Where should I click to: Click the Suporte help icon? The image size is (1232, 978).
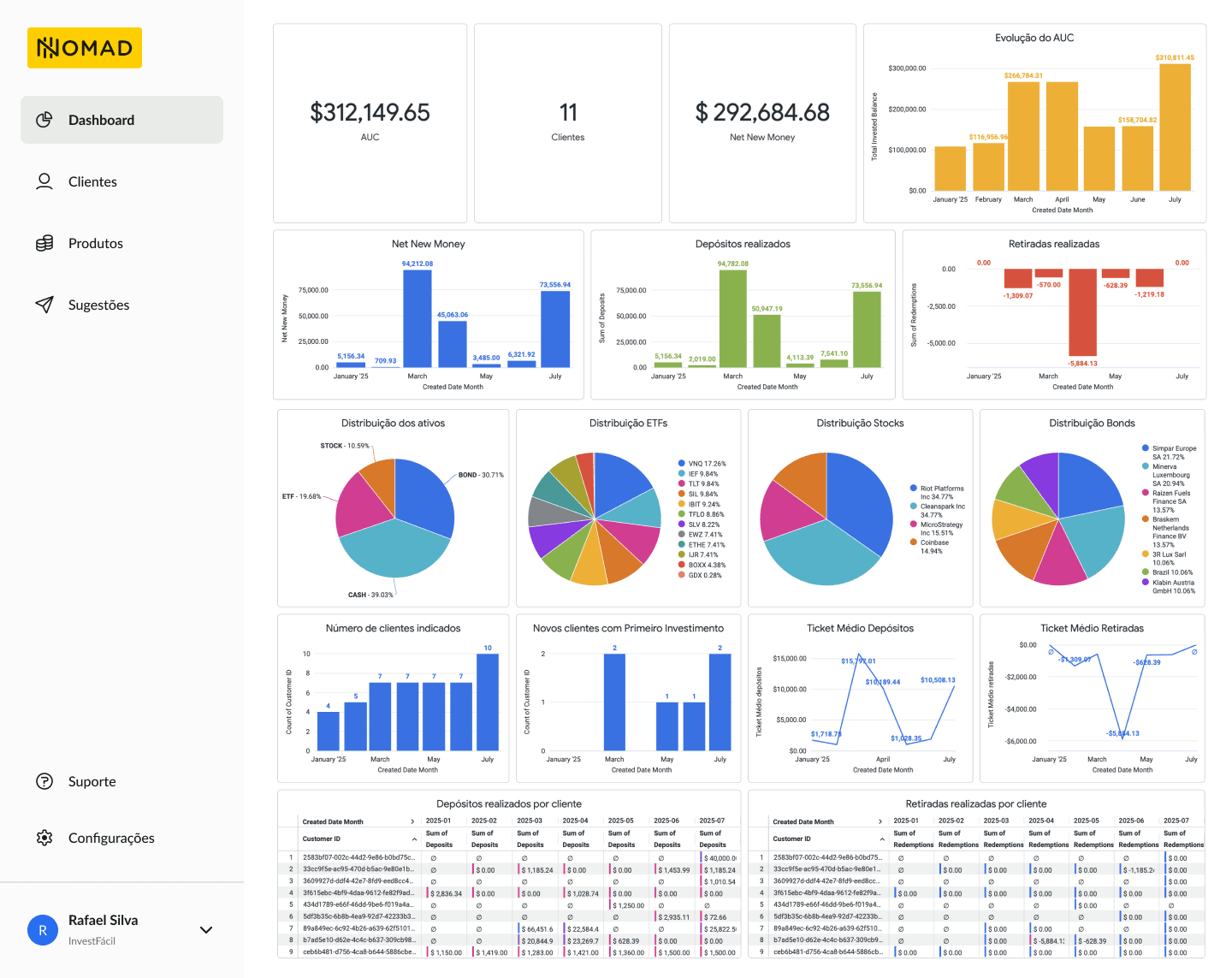(44, 781)
